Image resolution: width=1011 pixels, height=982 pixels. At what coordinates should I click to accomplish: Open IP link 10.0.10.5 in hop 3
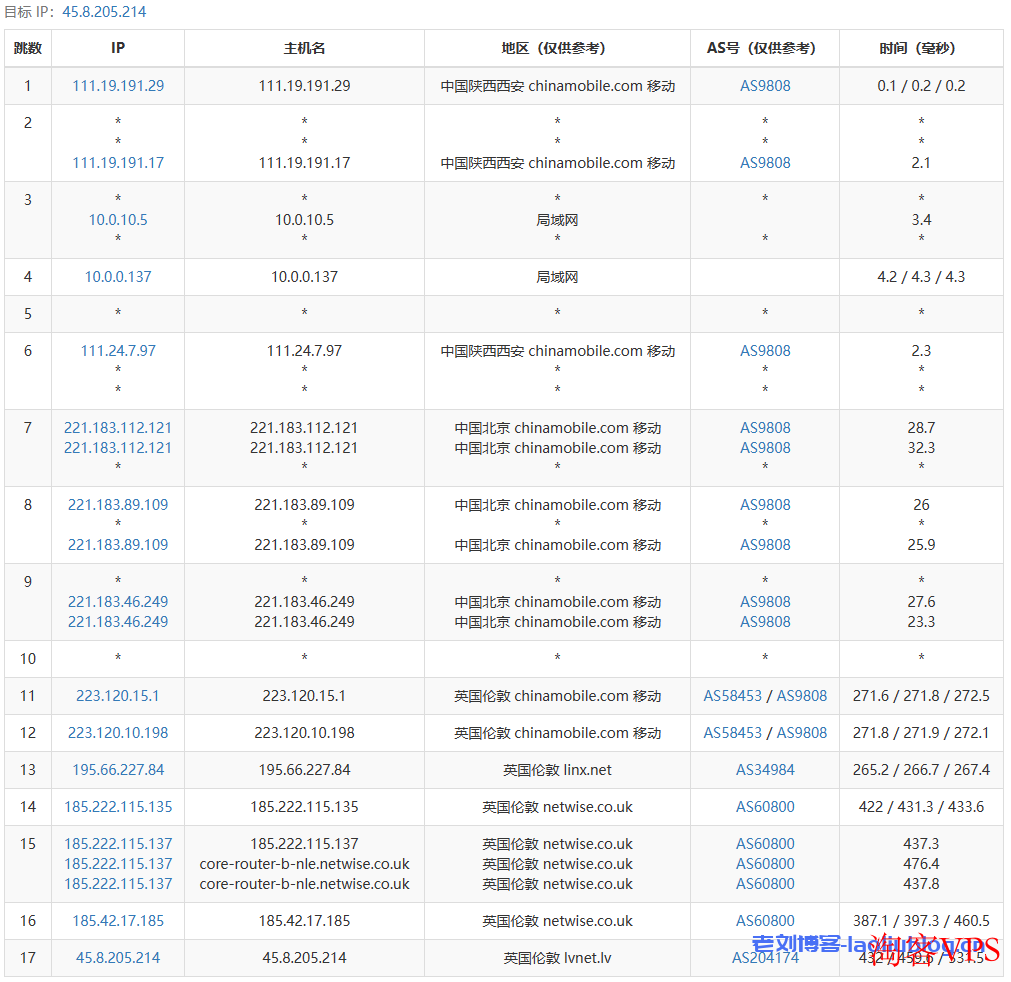point(118,220)
